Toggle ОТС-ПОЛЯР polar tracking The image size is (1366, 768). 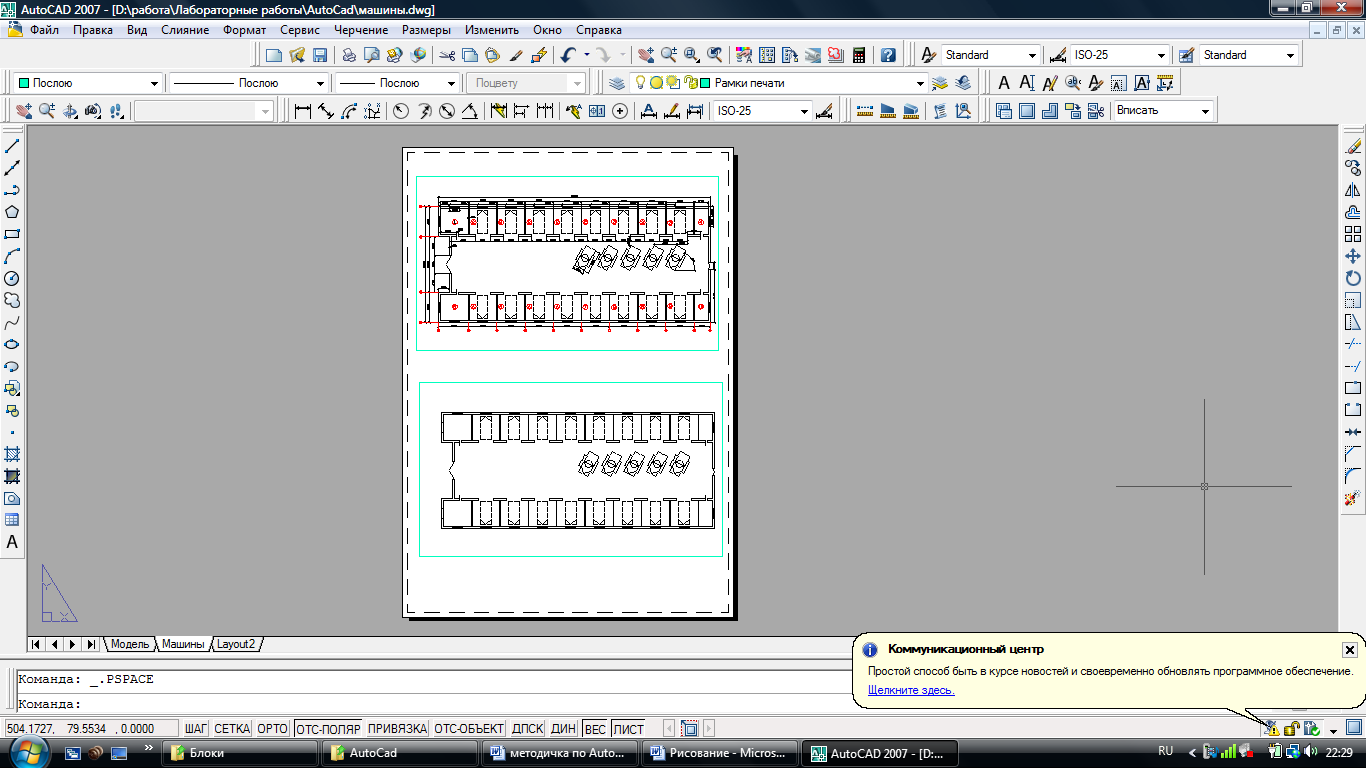tap(328, 729)
